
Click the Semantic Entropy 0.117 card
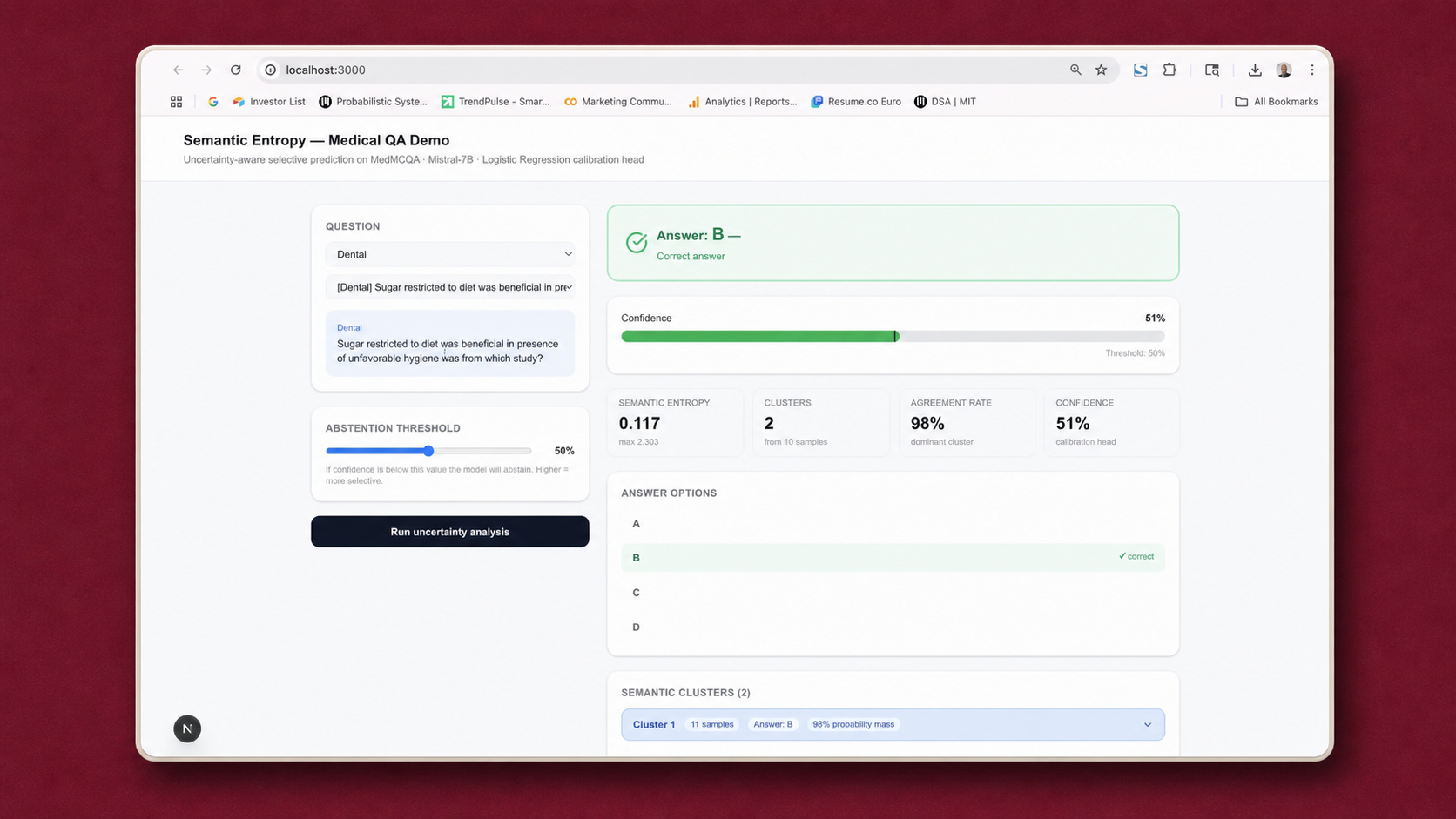pyautogui.click(x=676, y=422)
